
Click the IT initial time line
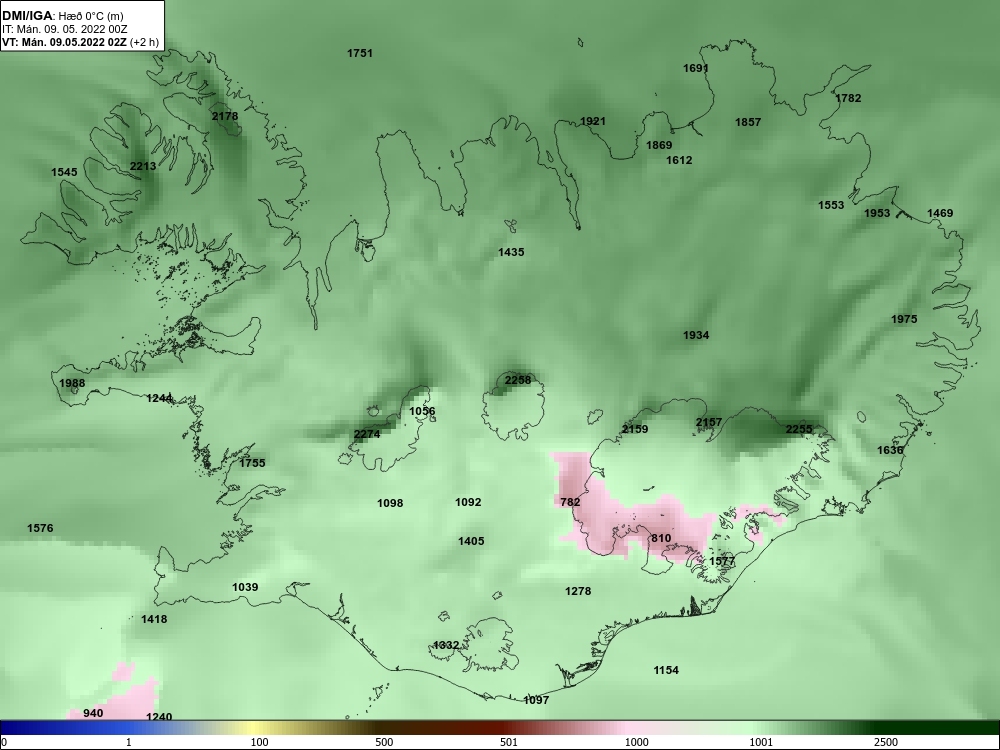click(x=65, y=29)
